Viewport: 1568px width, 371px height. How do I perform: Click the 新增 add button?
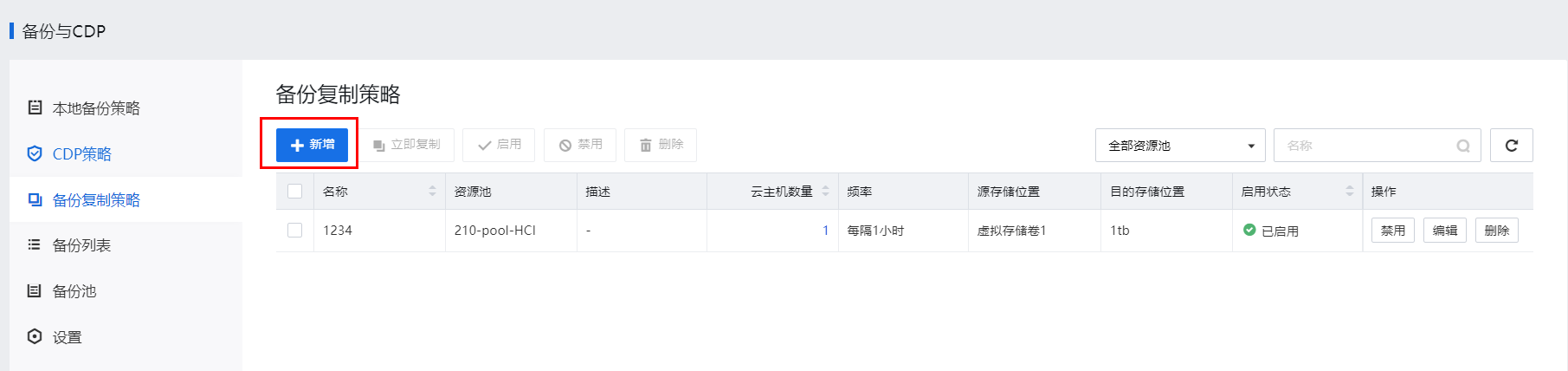click(312, 145)
